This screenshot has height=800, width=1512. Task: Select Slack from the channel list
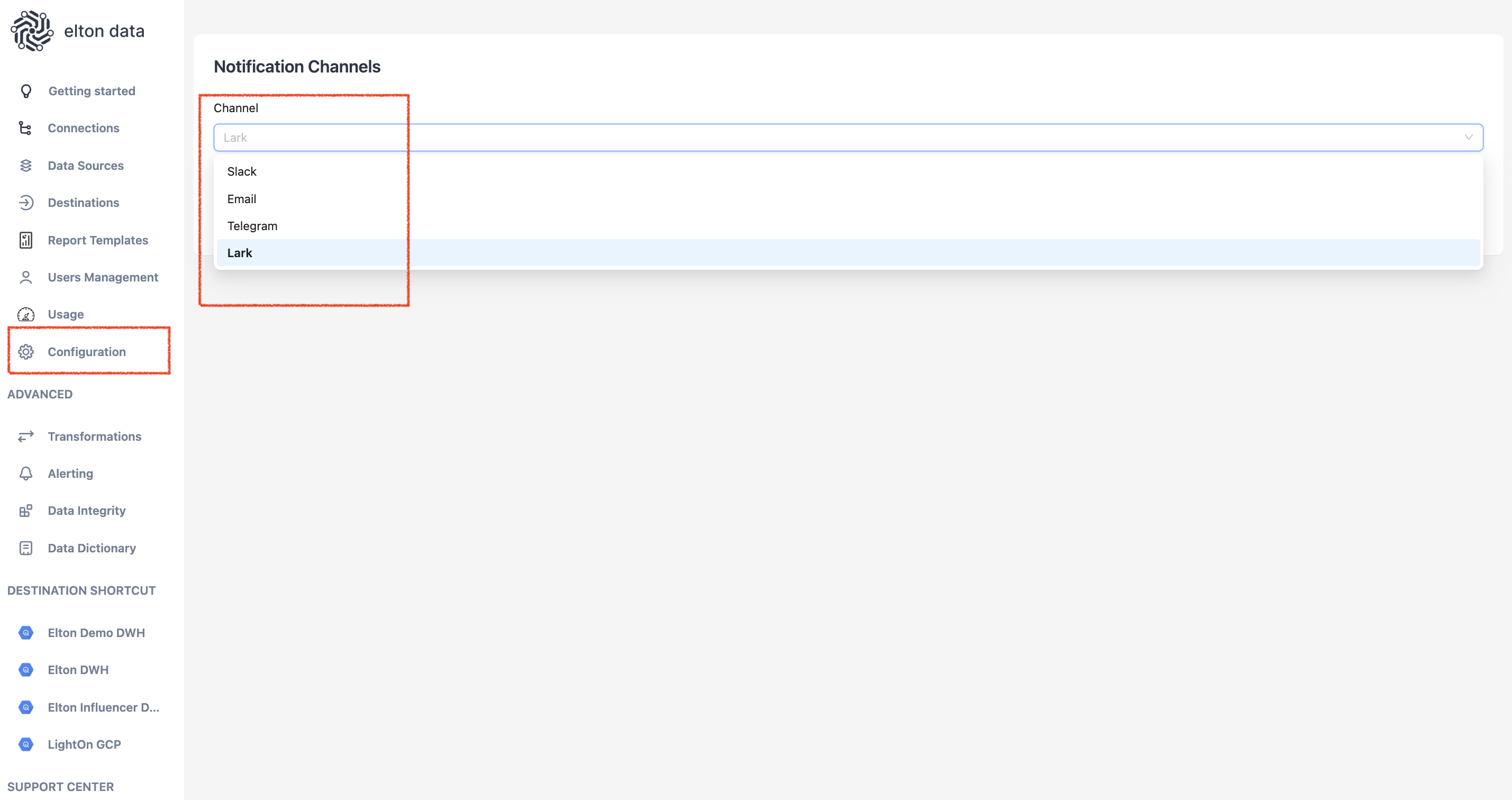click(x=848, y=171)
